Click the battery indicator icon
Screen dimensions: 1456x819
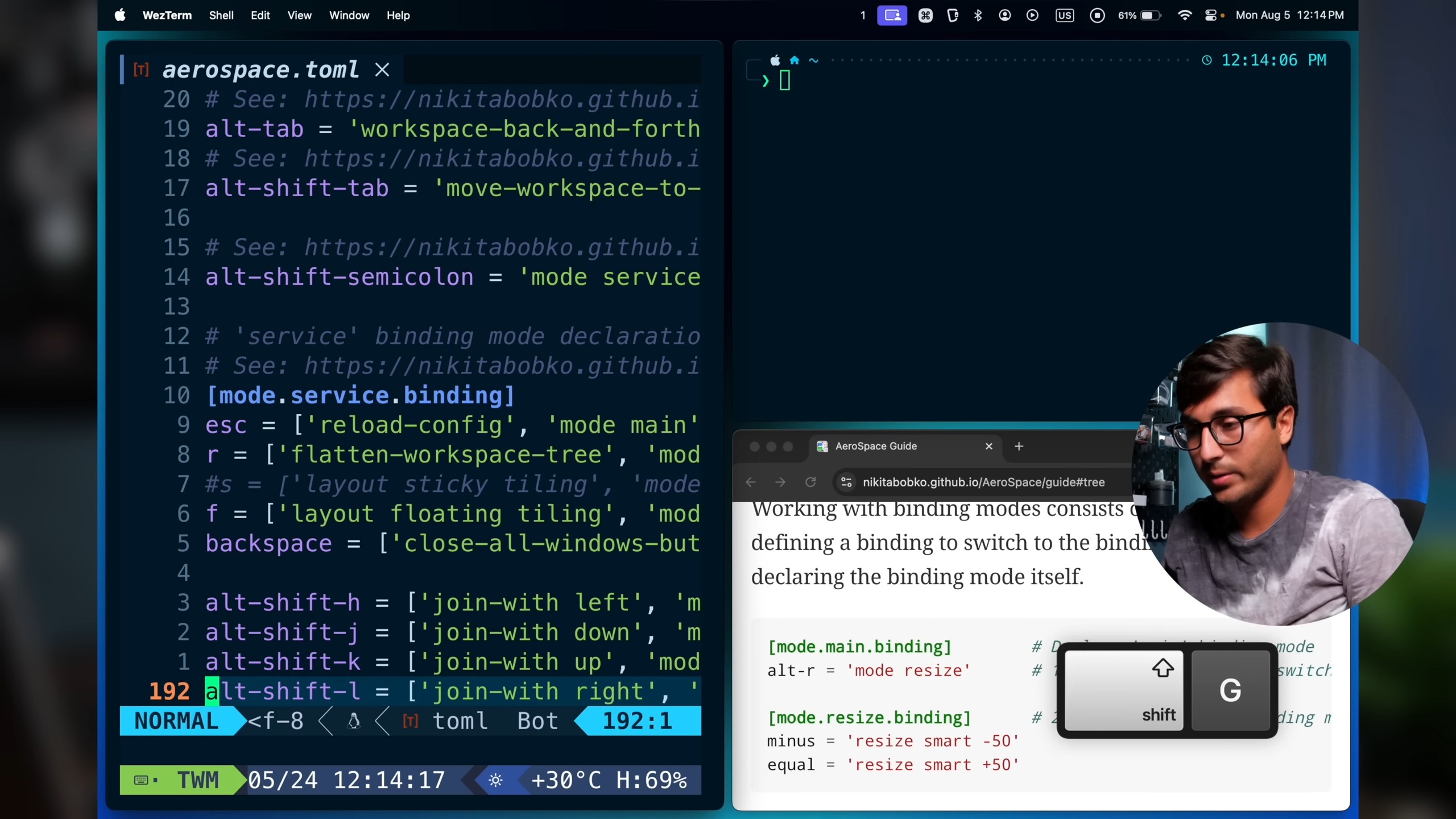(x=1150, y=15)
